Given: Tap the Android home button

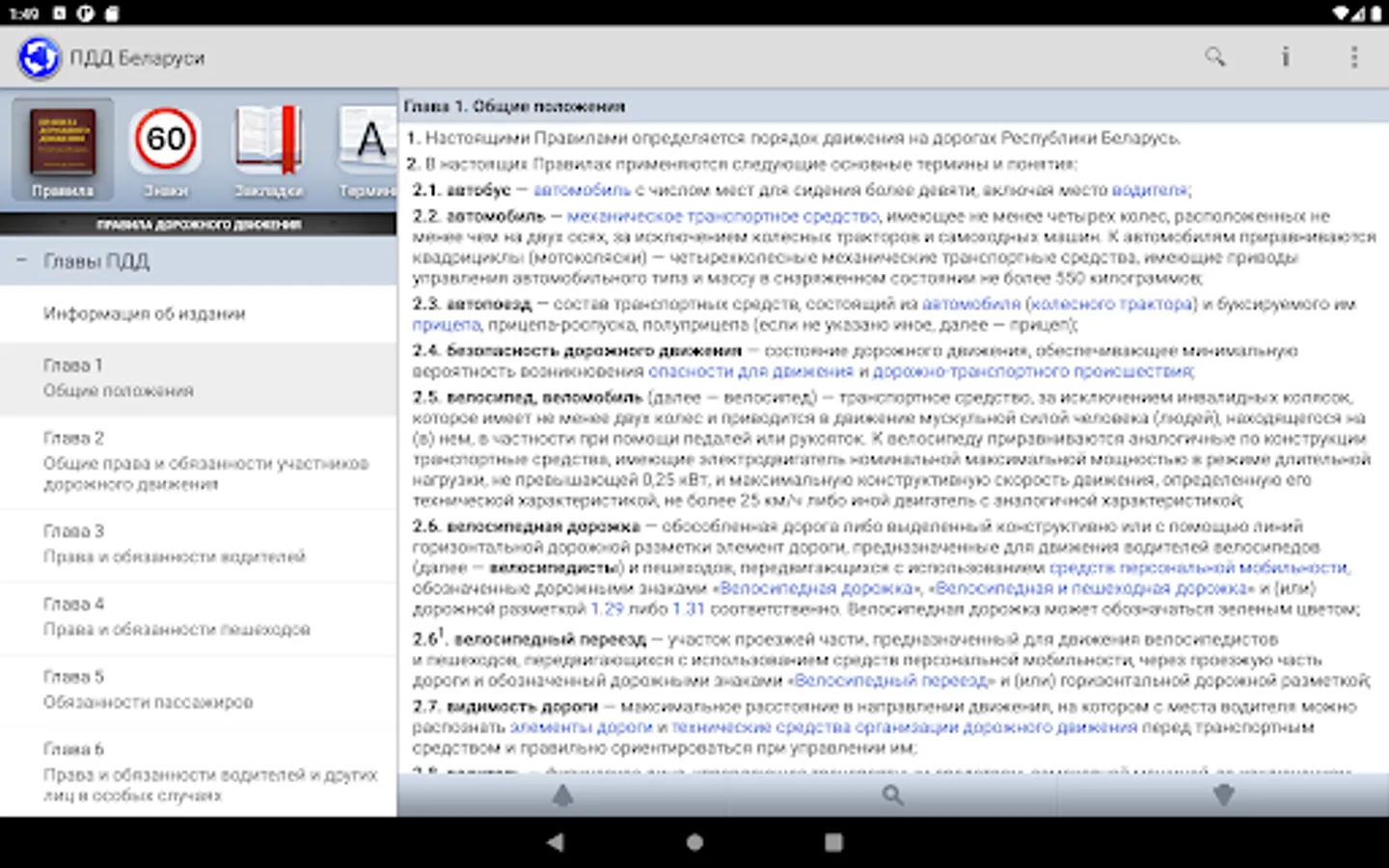Looking at the screenshot, I should click(x=694, y=842).
